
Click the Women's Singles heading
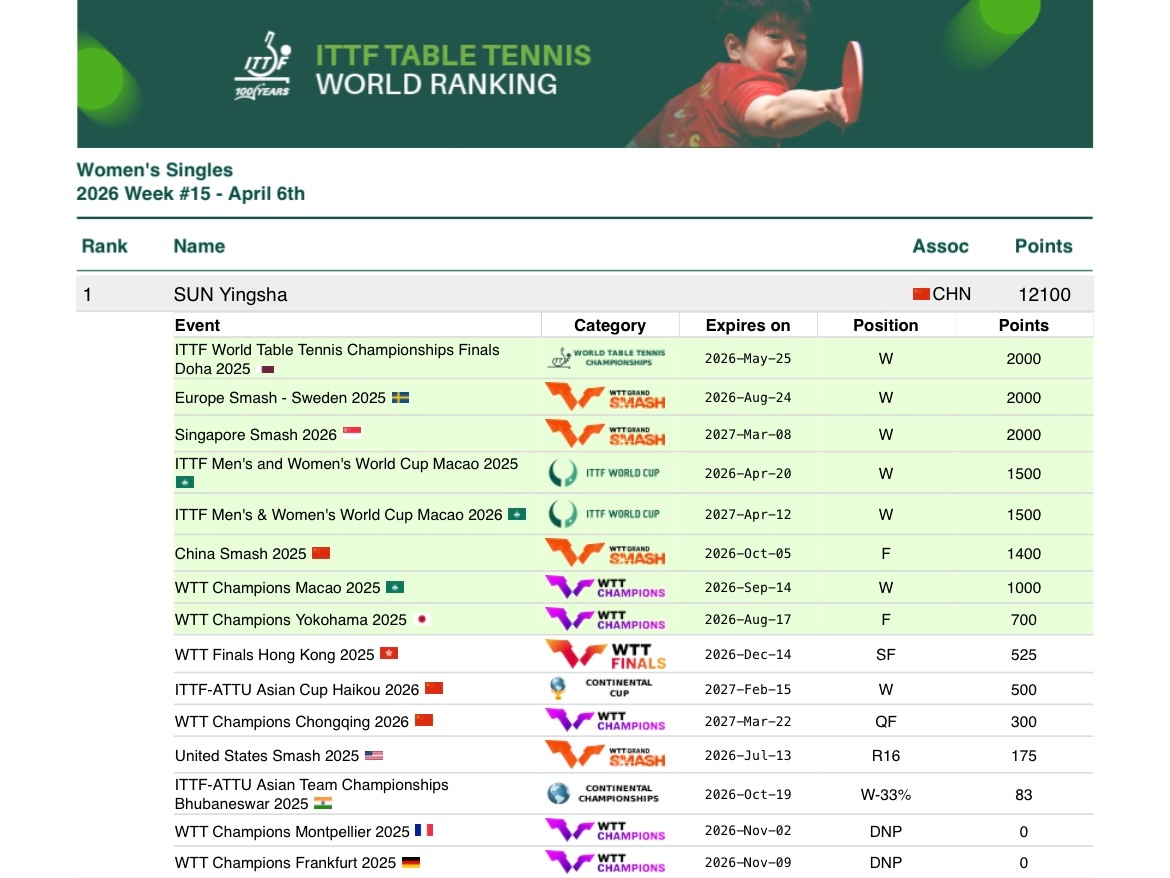pyautogui.click(x=154, y=170)
